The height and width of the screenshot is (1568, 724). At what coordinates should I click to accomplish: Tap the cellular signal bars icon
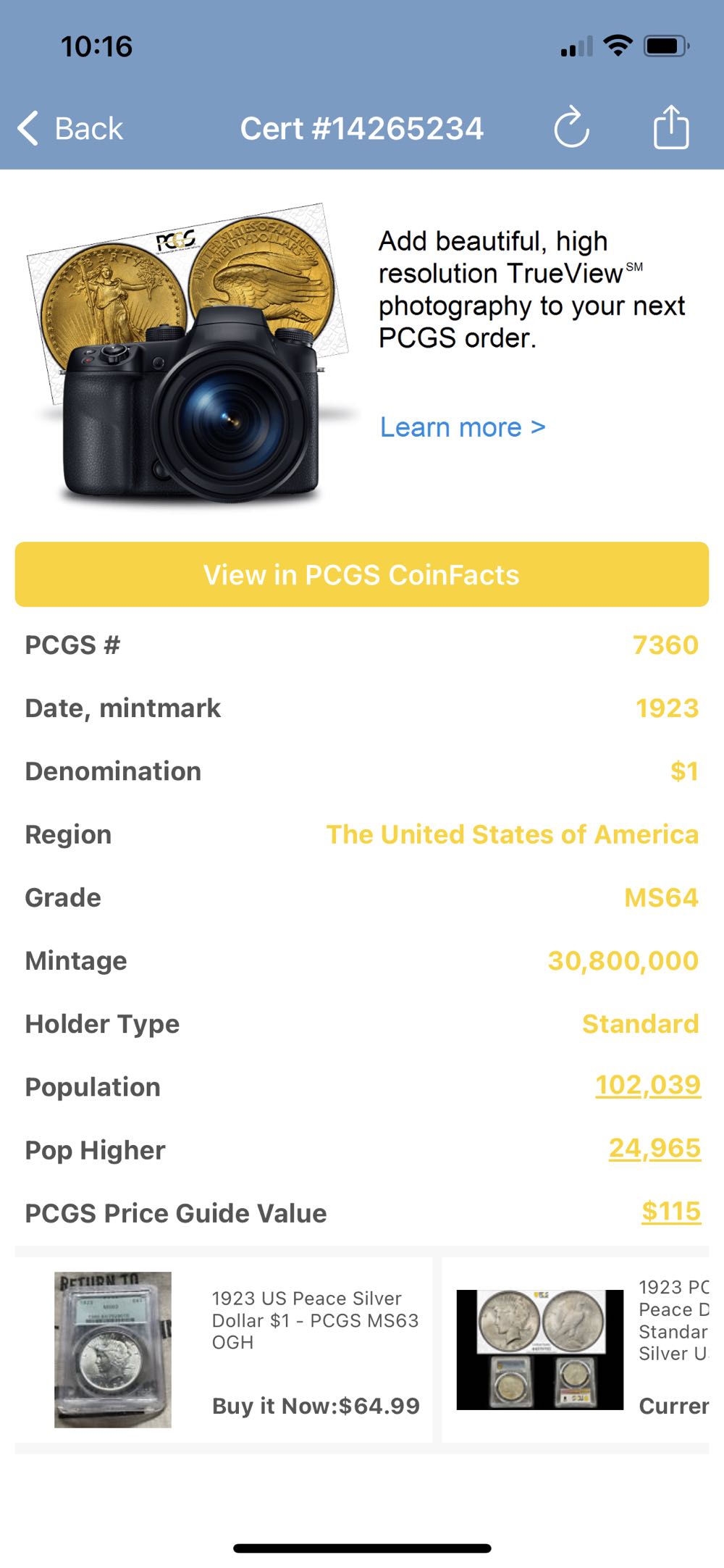(x=576, y=47)
